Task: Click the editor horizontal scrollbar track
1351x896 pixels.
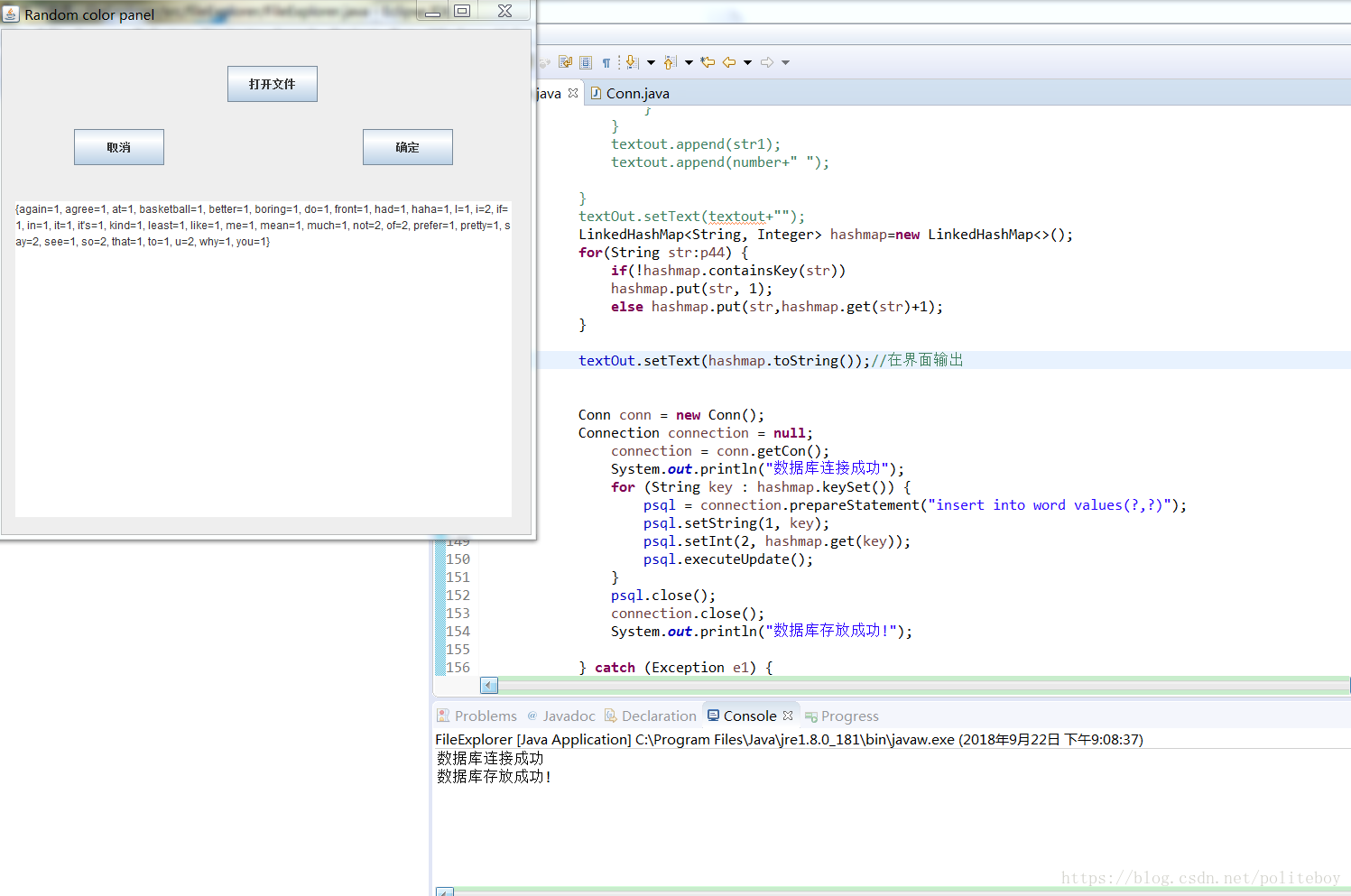Action: coord(923,685)
